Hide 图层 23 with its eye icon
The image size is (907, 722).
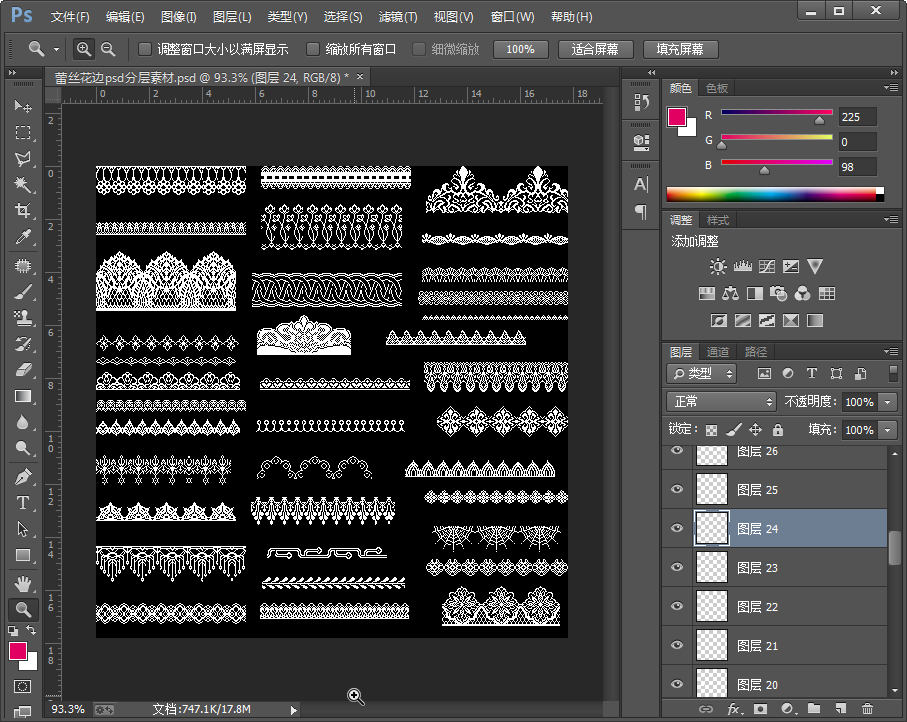(x=677, y=567)
